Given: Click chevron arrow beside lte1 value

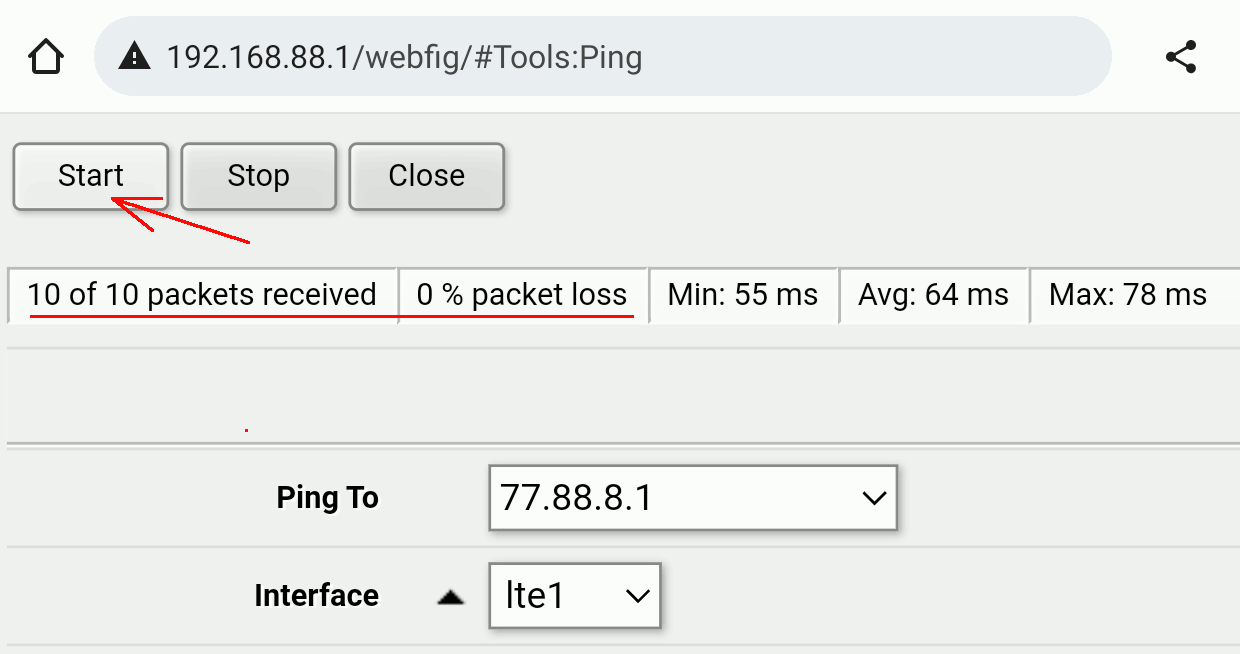Looking at the screenshot, I should tap(637, 596).
